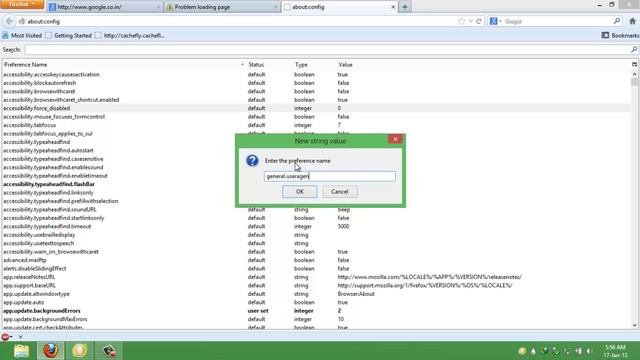Close the about:config tab
The height and width of the screenshot is (360, 640).
click(393, 7)
